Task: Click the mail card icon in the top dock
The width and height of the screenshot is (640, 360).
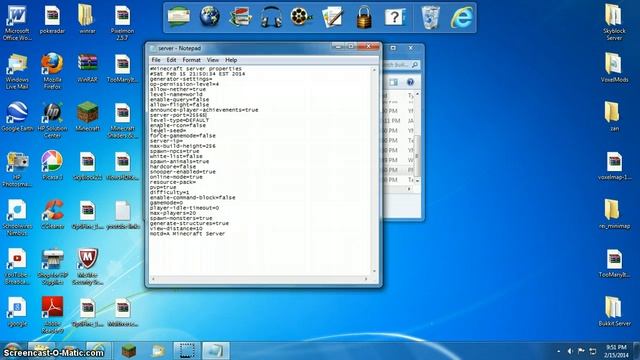Action: pos(179,17)
